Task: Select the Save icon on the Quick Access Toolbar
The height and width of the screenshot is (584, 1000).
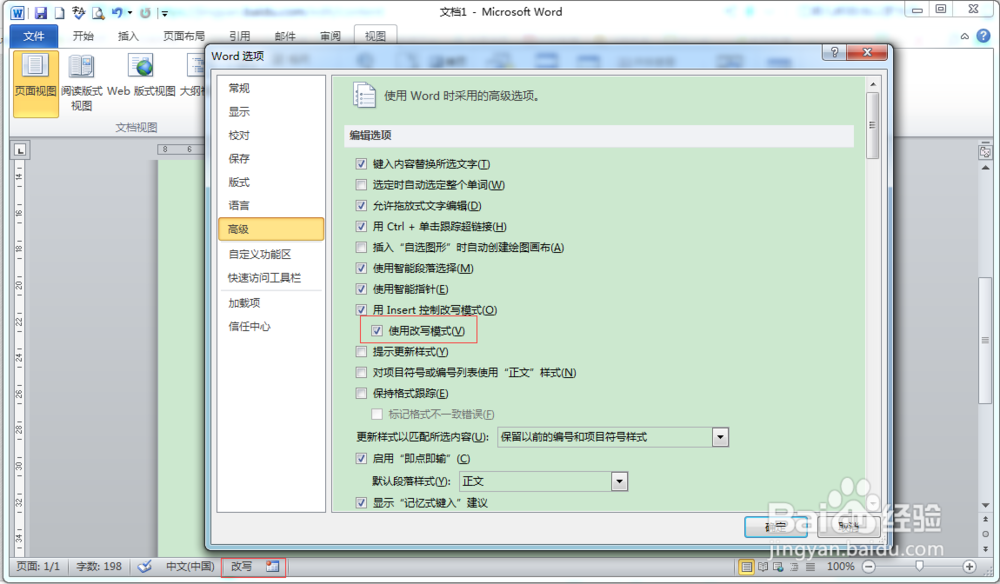Action: pyautogui.click(x=40, y=13)
